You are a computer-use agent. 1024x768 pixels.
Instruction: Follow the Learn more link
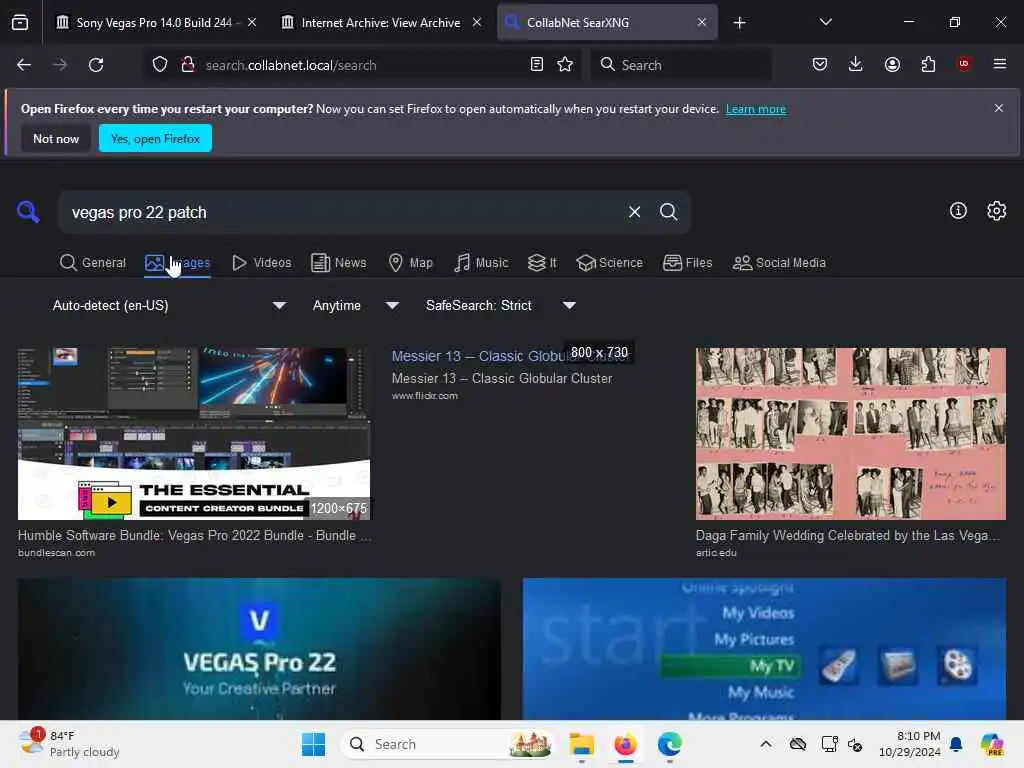(756, 109)
